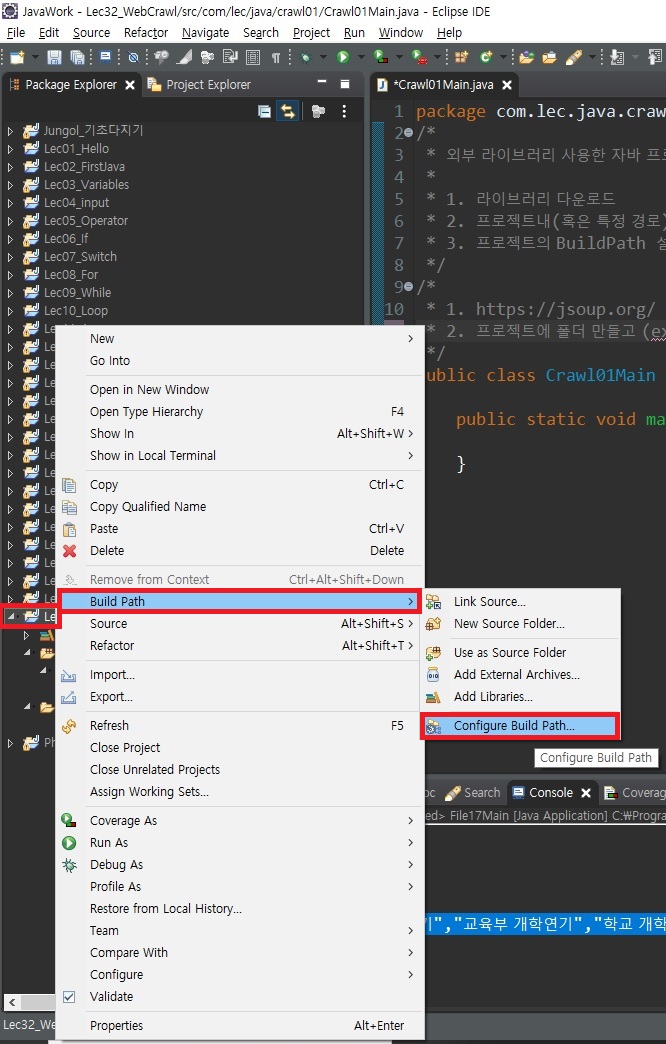The image size is (666, 1044).
Task: Open the dropdown arrow beside Coverage icon
Action: pyautogui.click(x=399, y=57)
